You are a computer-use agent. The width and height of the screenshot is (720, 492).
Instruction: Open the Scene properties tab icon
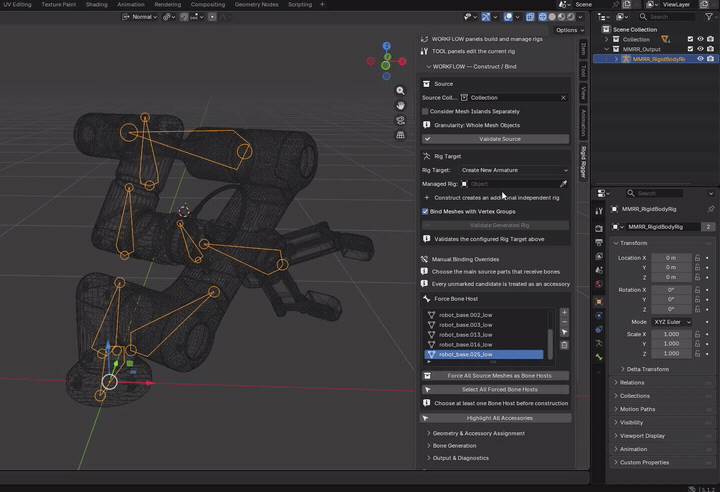pos(599,270)
